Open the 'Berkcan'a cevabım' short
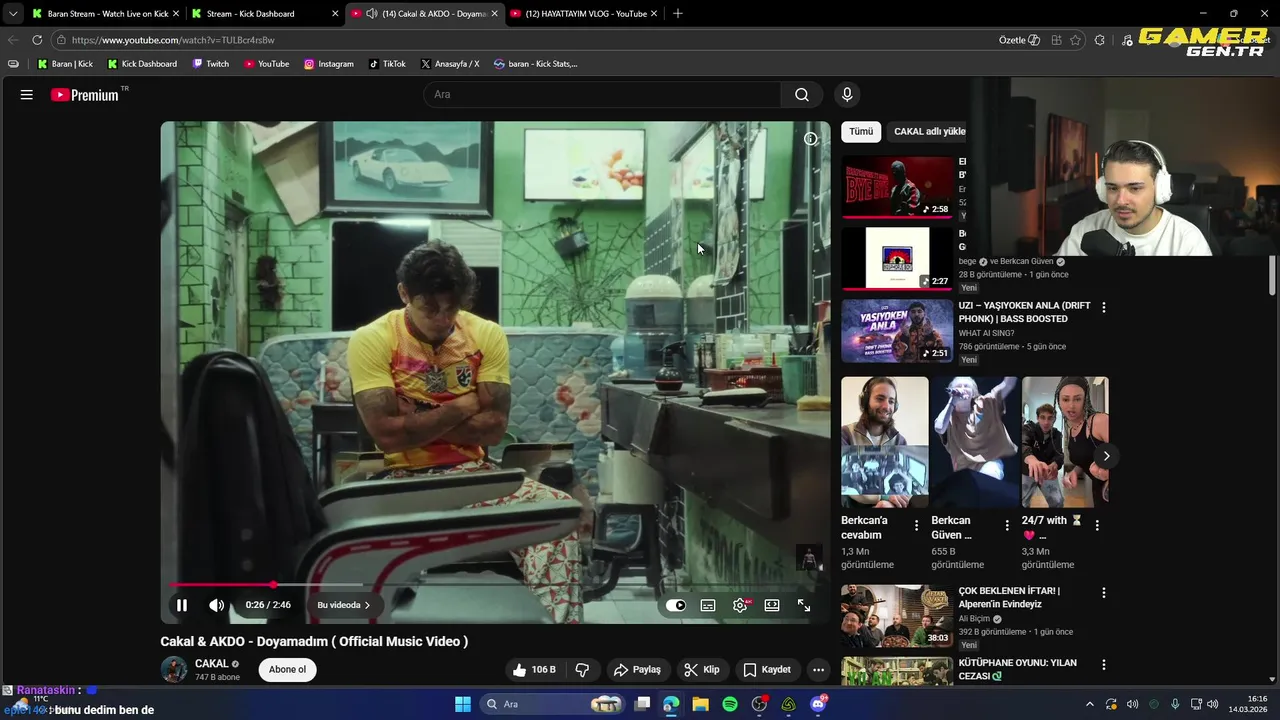The height and width of the screenshot is (720, 1280). tap(884, 442)
